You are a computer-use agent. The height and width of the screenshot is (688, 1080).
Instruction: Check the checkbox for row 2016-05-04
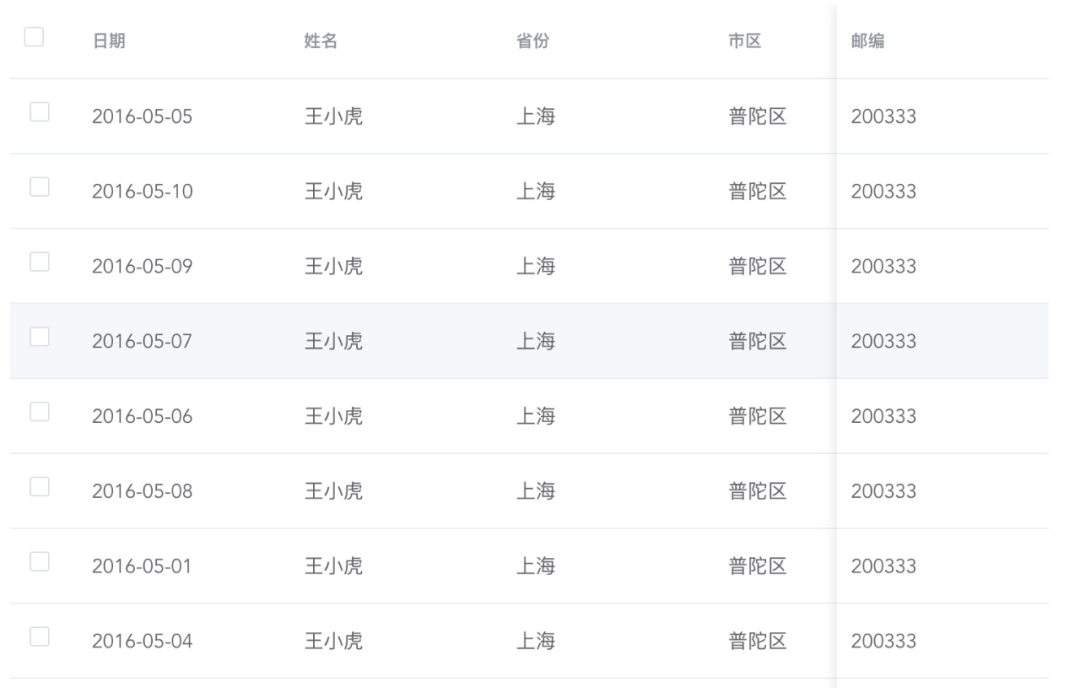tap(40, 637)
